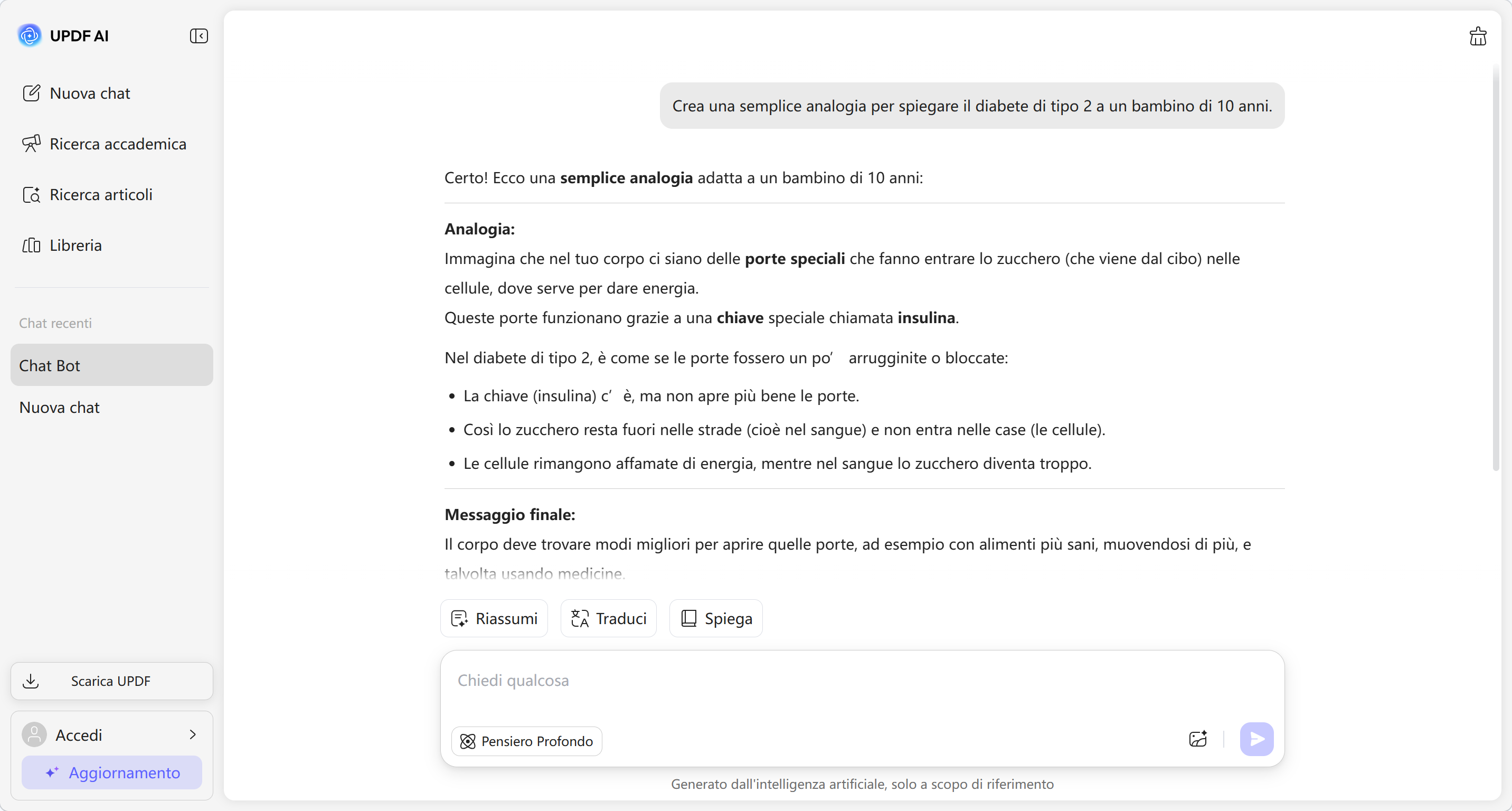Upload an image via the picture icon
This screenshot has width=1512, height=811.
tap(1198, 739)
